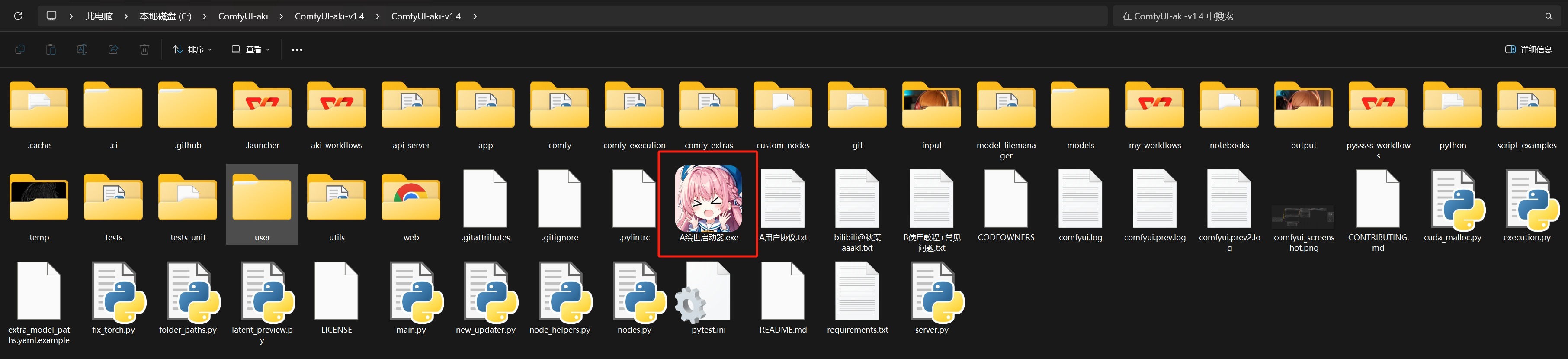Click the paste clipboard icon in toolbar
The image size is (1568, 359).
tap(51, 49)
